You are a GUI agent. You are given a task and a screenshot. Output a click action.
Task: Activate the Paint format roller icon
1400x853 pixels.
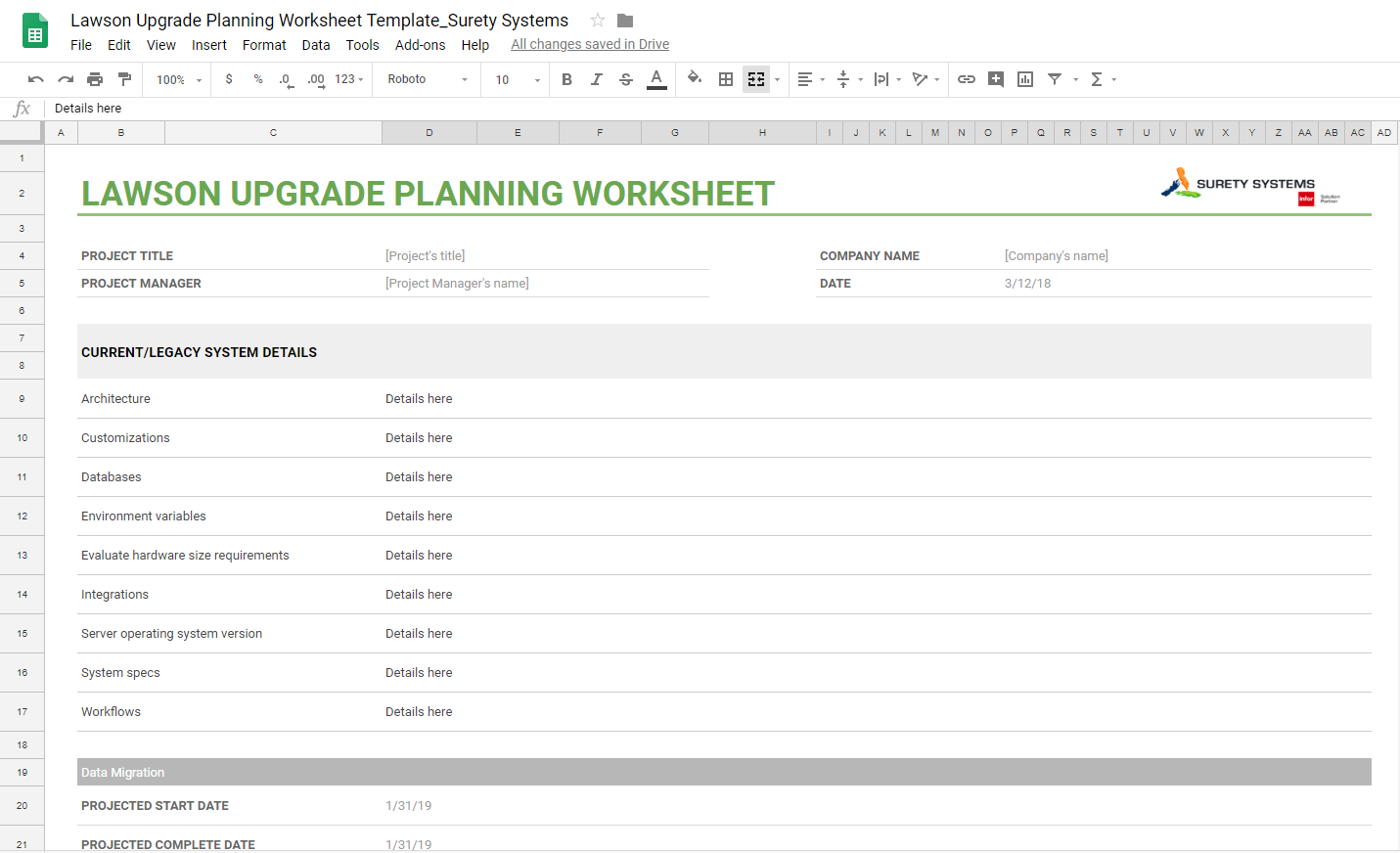(x=124, y=79)
